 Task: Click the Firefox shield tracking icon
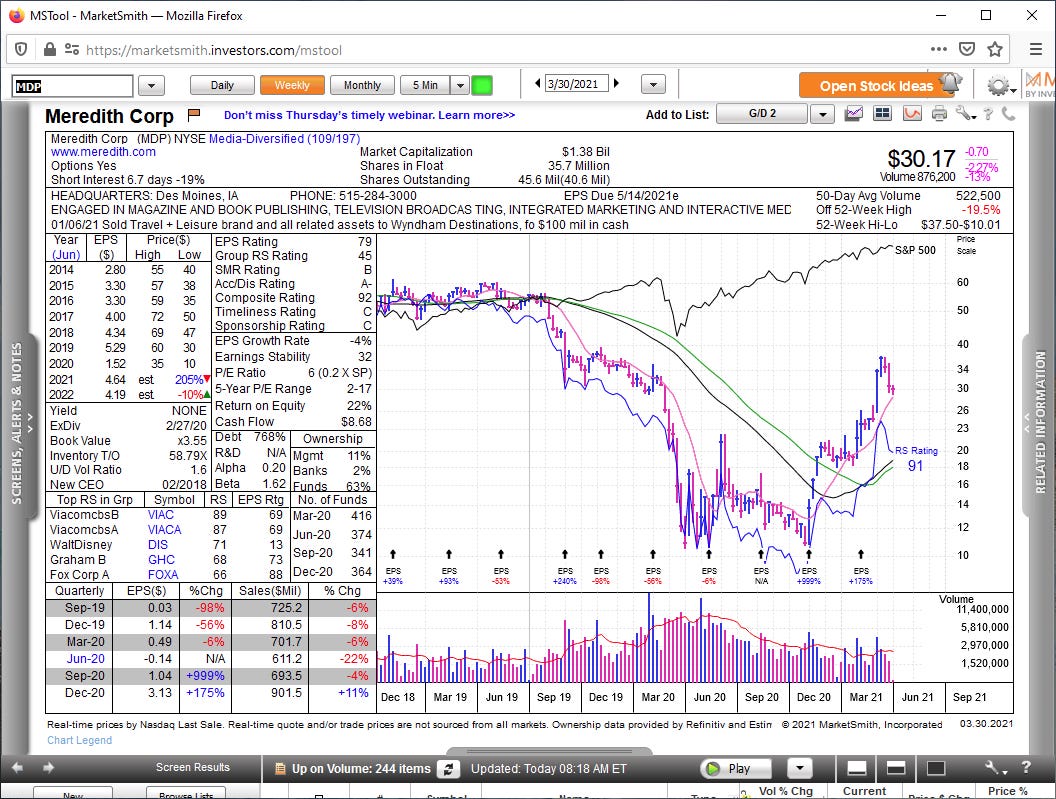coord(21,49)
